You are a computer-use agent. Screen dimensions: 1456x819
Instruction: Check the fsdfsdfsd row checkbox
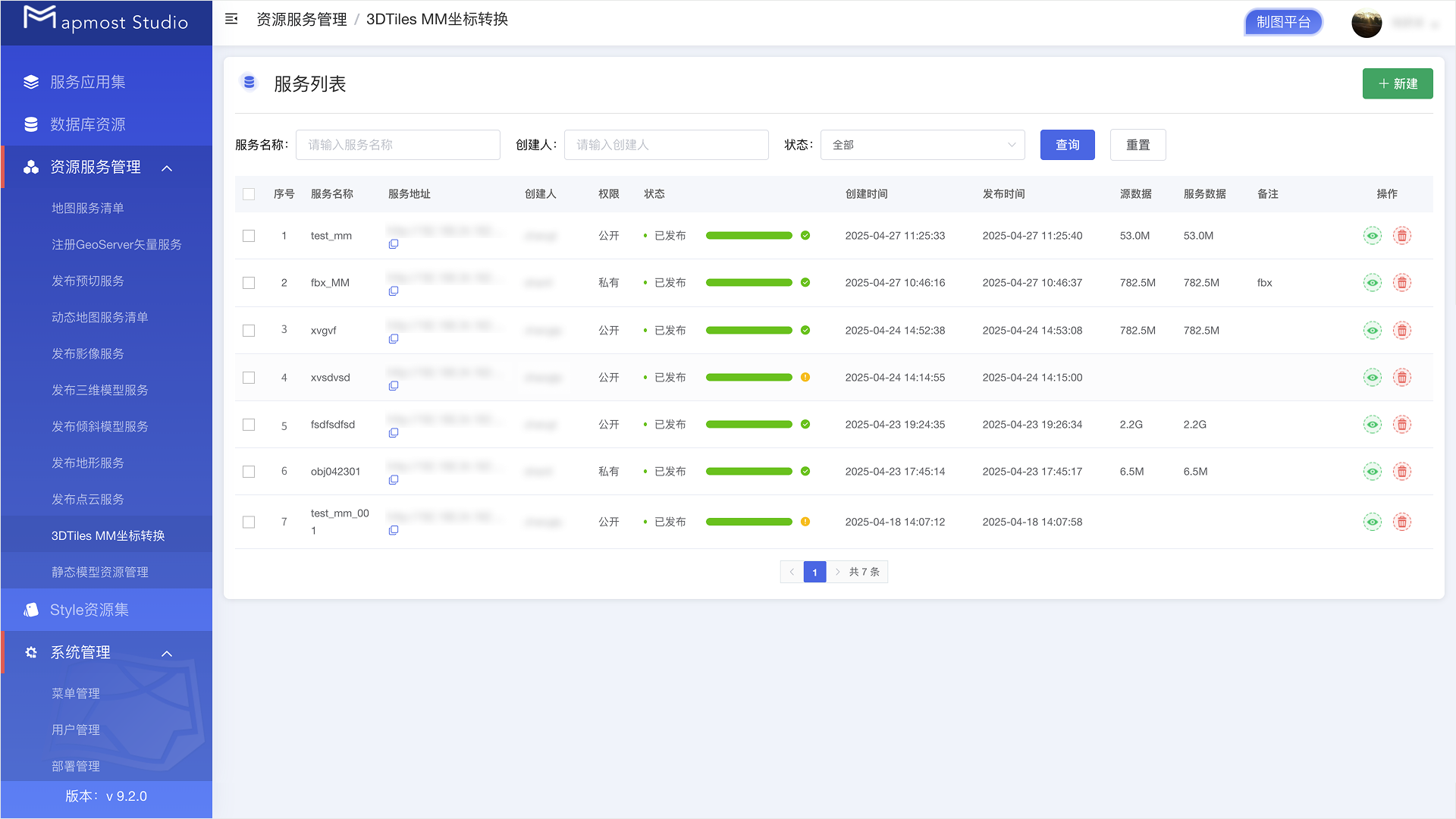coord(249,425)
